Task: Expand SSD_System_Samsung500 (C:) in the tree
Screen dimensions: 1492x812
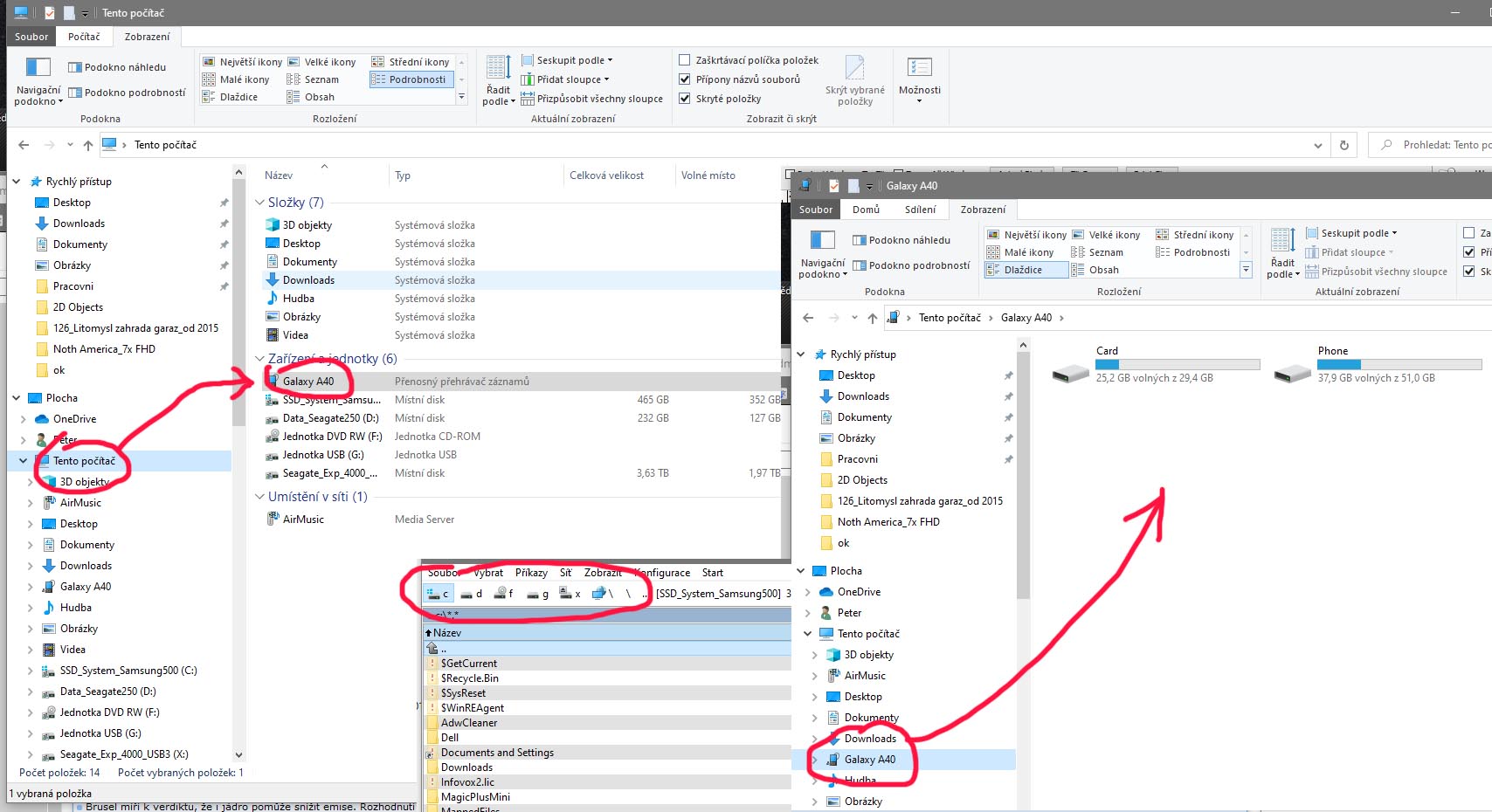Action: pos(31,671)
